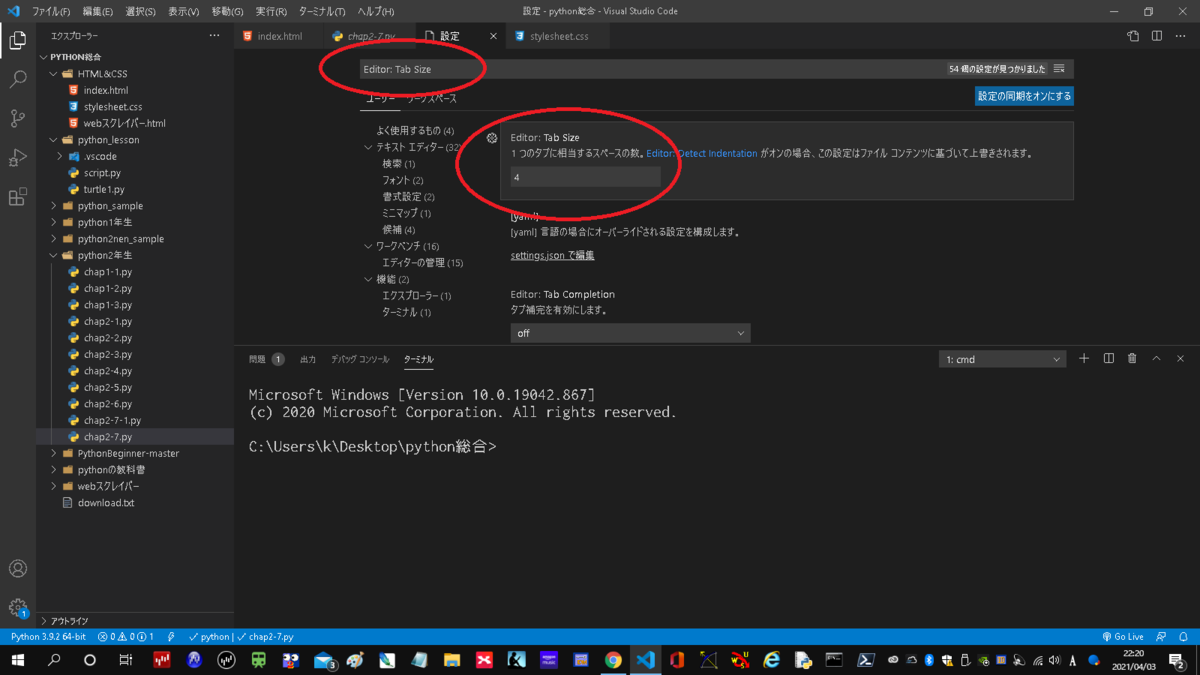The width and height of the screenshot is (1200, 675).
Task: Maximize the panel with chevron up
Action: tap(1156, 359)
